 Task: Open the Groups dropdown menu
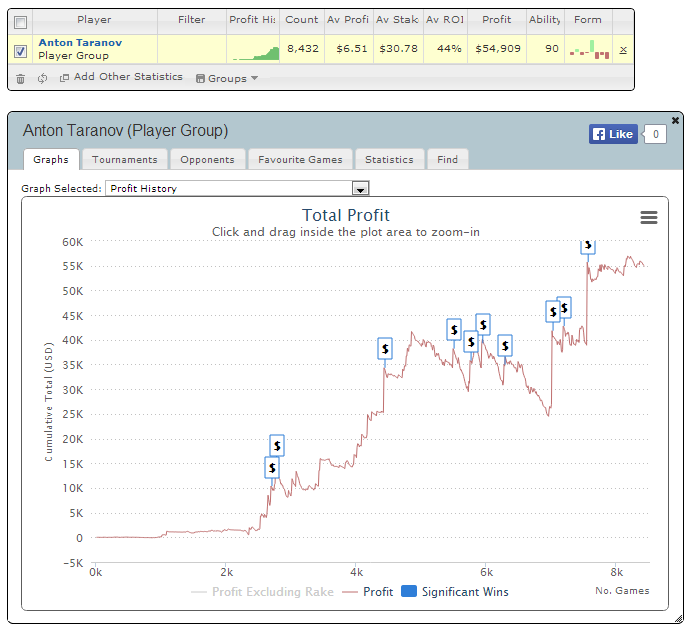pos(227,78)
